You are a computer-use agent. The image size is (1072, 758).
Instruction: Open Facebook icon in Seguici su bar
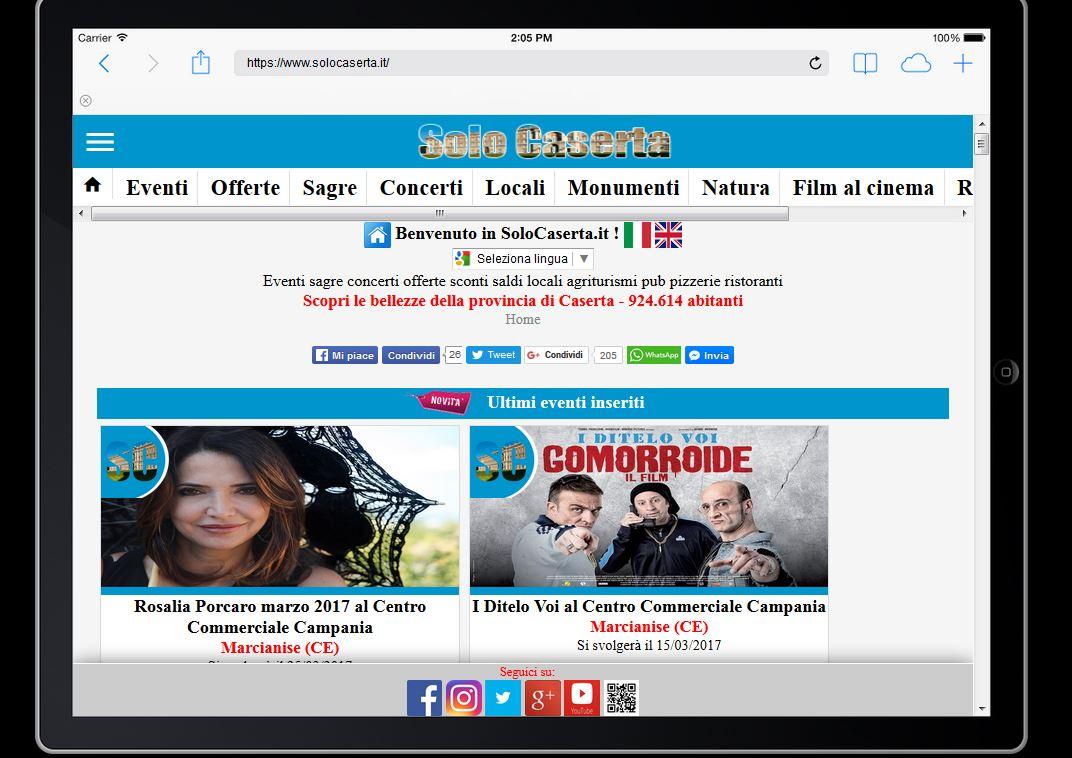tap(424, 698)
